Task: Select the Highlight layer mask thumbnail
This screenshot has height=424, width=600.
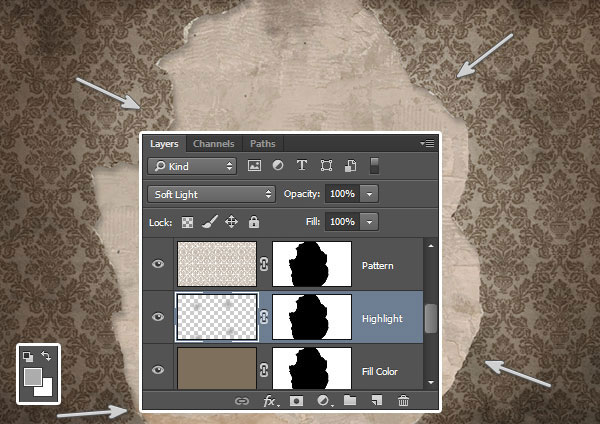Action: point(312,318)
